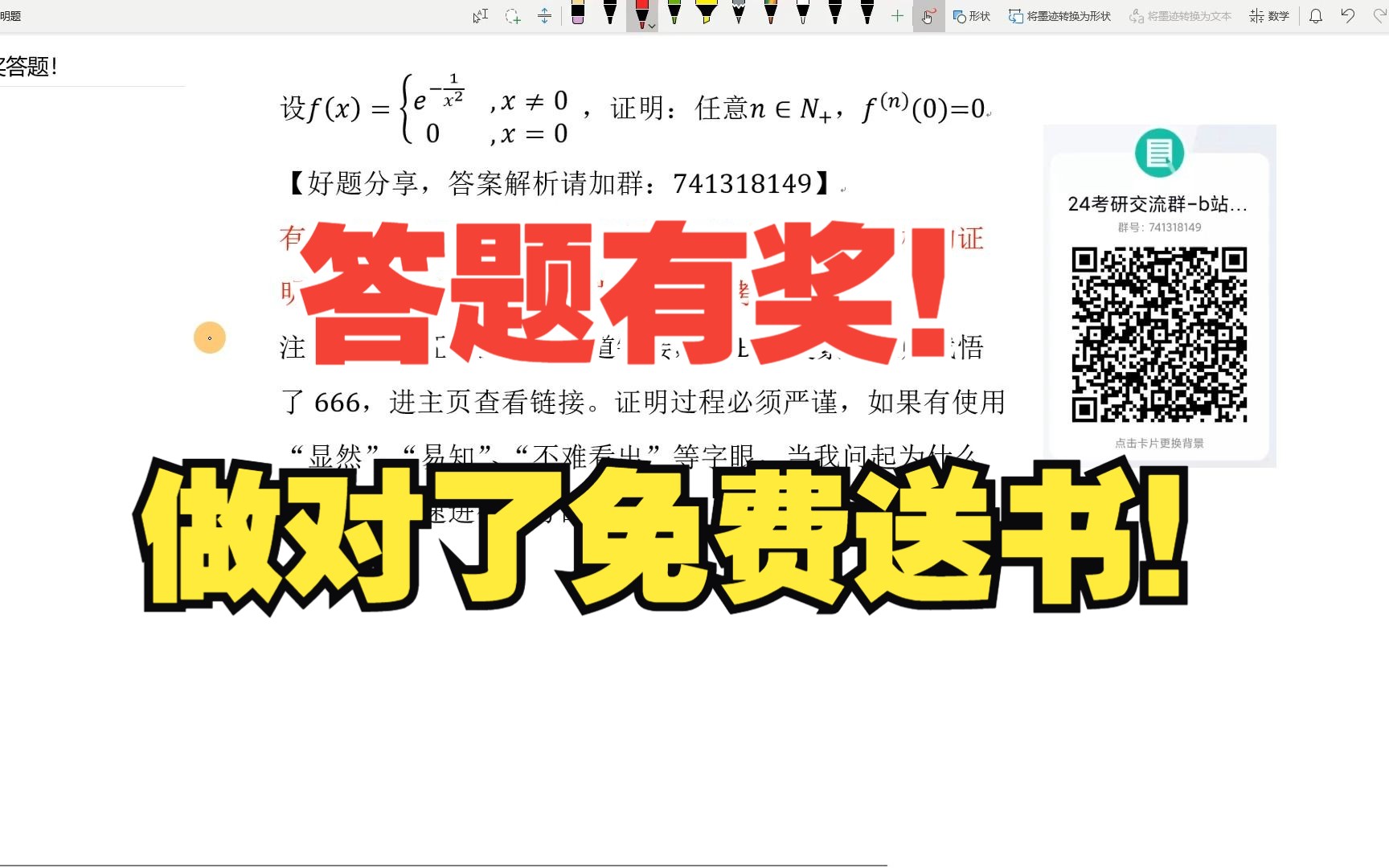Pick the Eraser tool

pos(577,13)
